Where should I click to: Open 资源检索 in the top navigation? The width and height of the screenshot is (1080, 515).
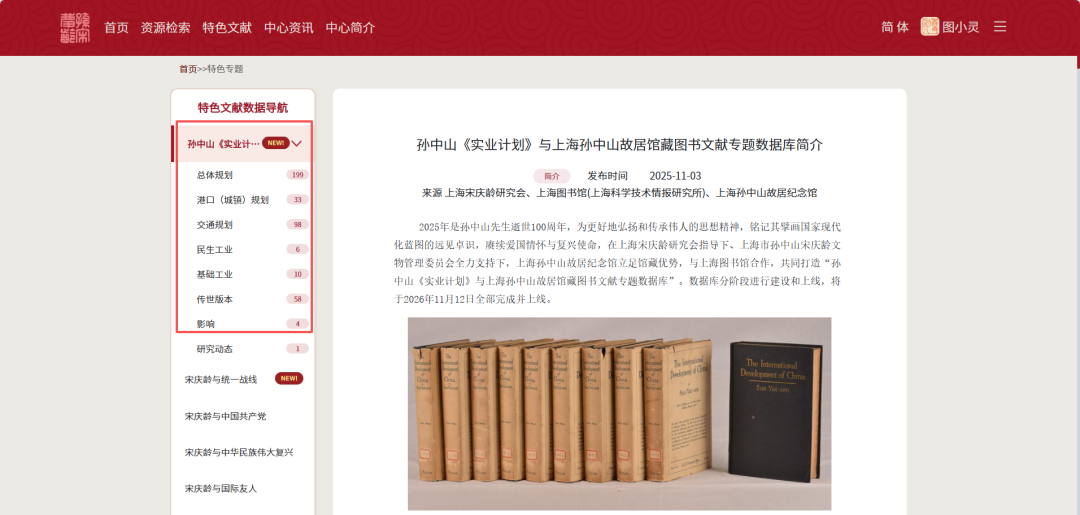(x=165, y=28)
